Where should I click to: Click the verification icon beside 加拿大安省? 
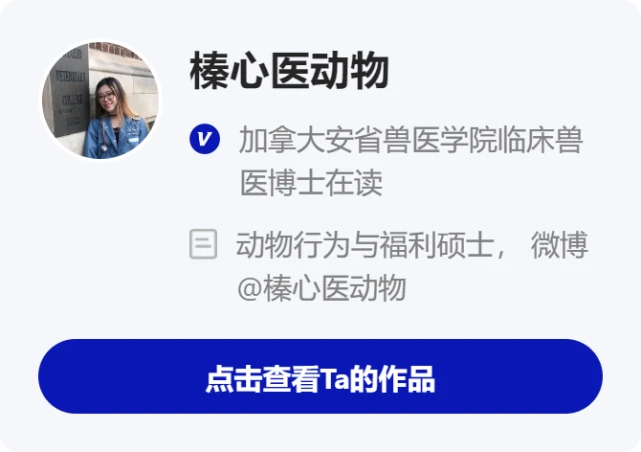coord(204,139)
